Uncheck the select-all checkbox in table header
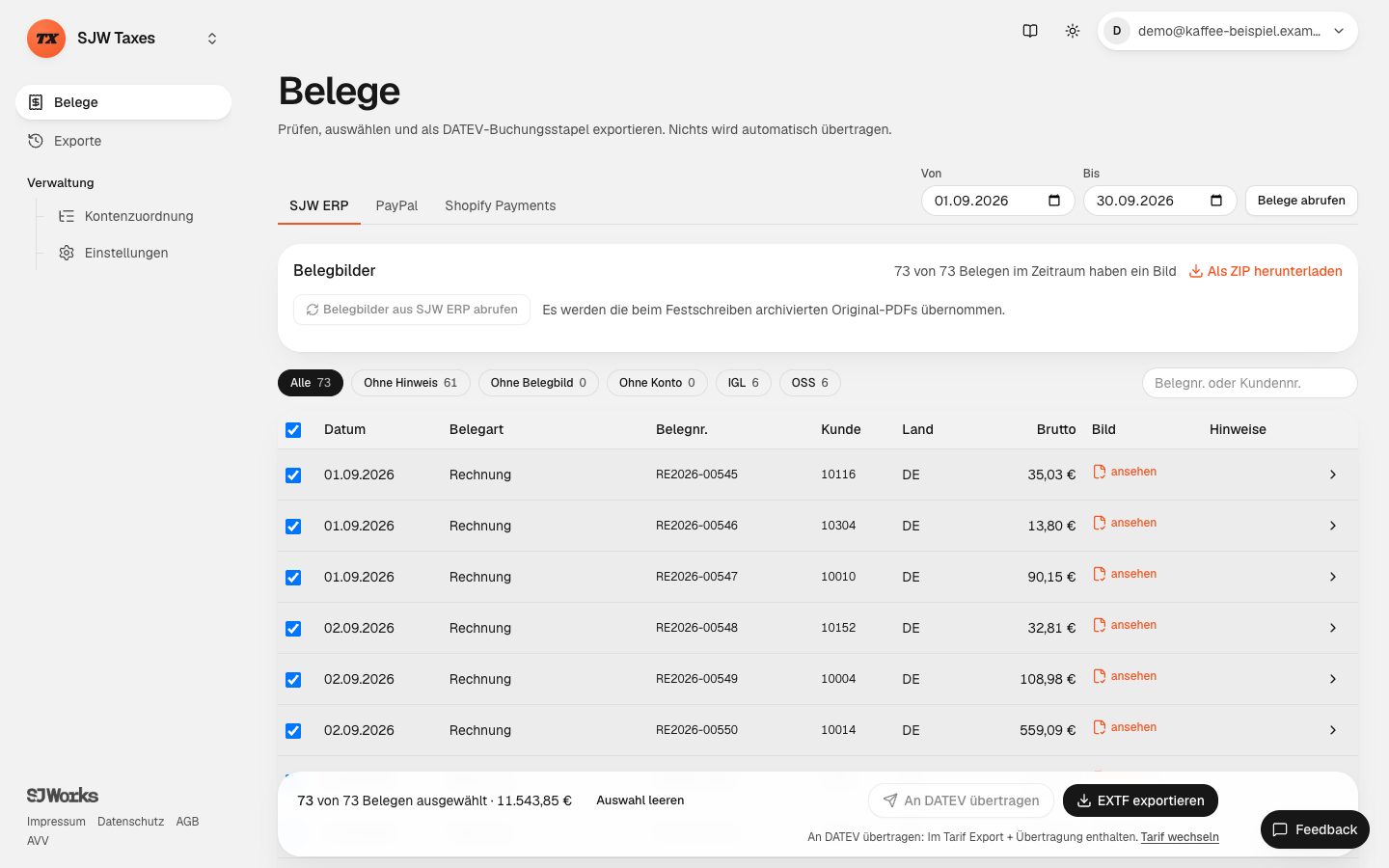1389x868 pixels. click(293, 430)
